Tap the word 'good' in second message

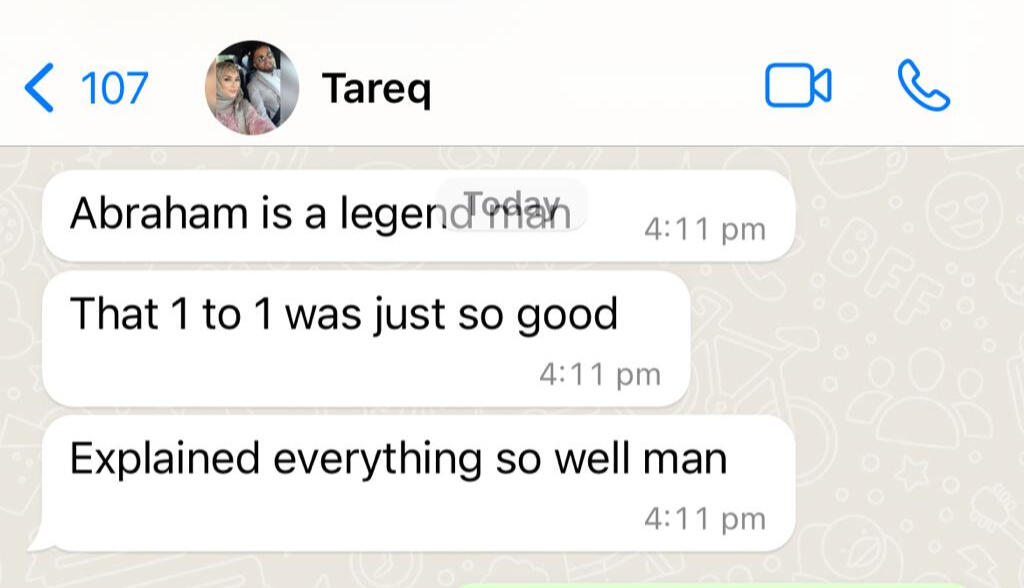pyautogui.click(x=567, y=316)
